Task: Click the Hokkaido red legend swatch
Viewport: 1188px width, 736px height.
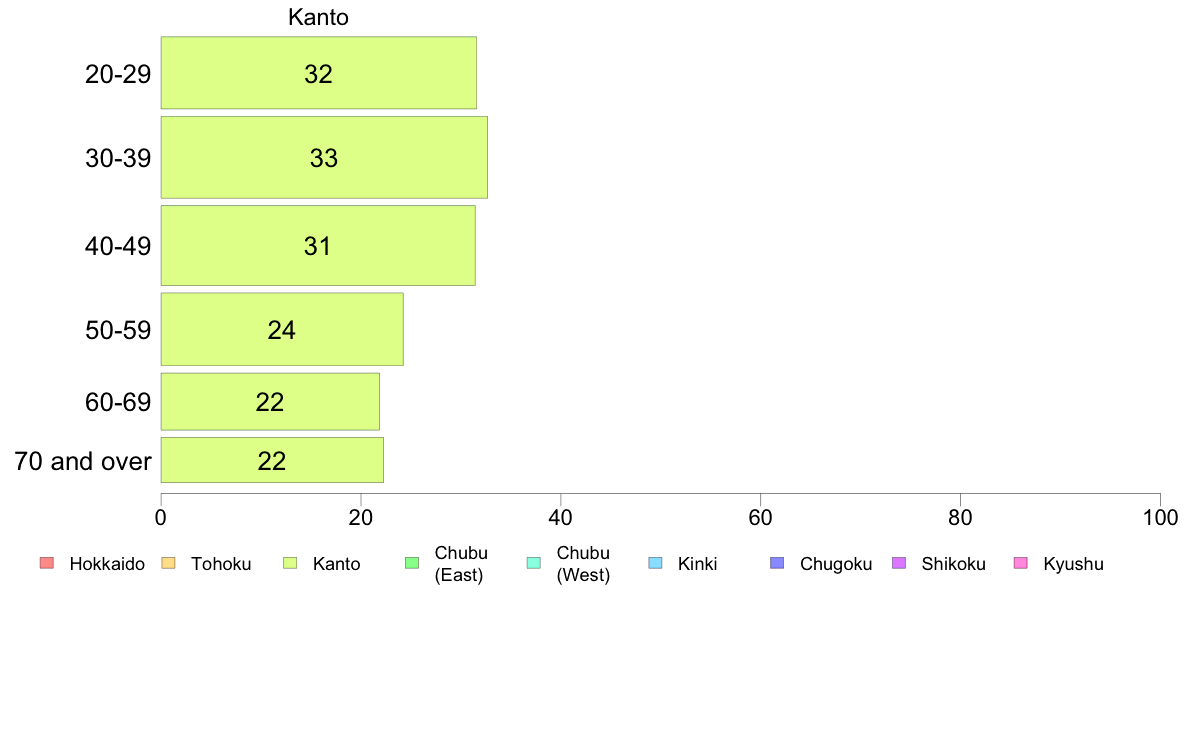Action: 47,562
